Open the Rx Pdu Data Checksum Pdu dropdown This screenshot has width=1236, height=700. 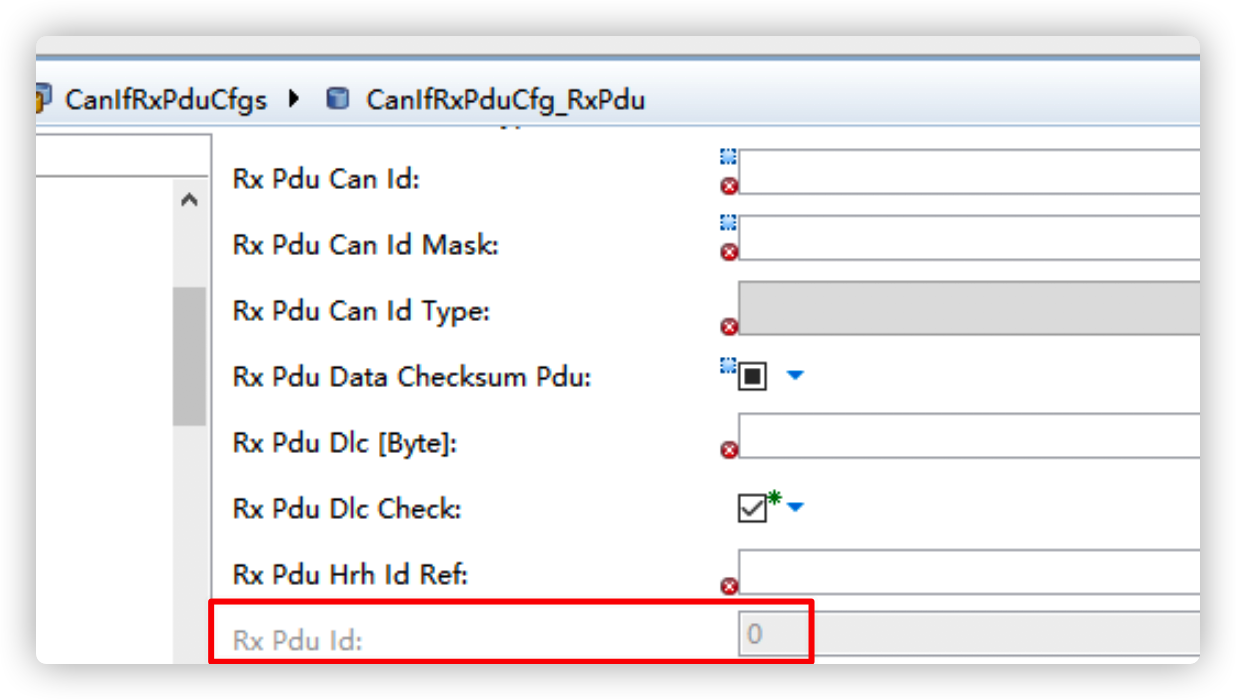click(795, 377)
